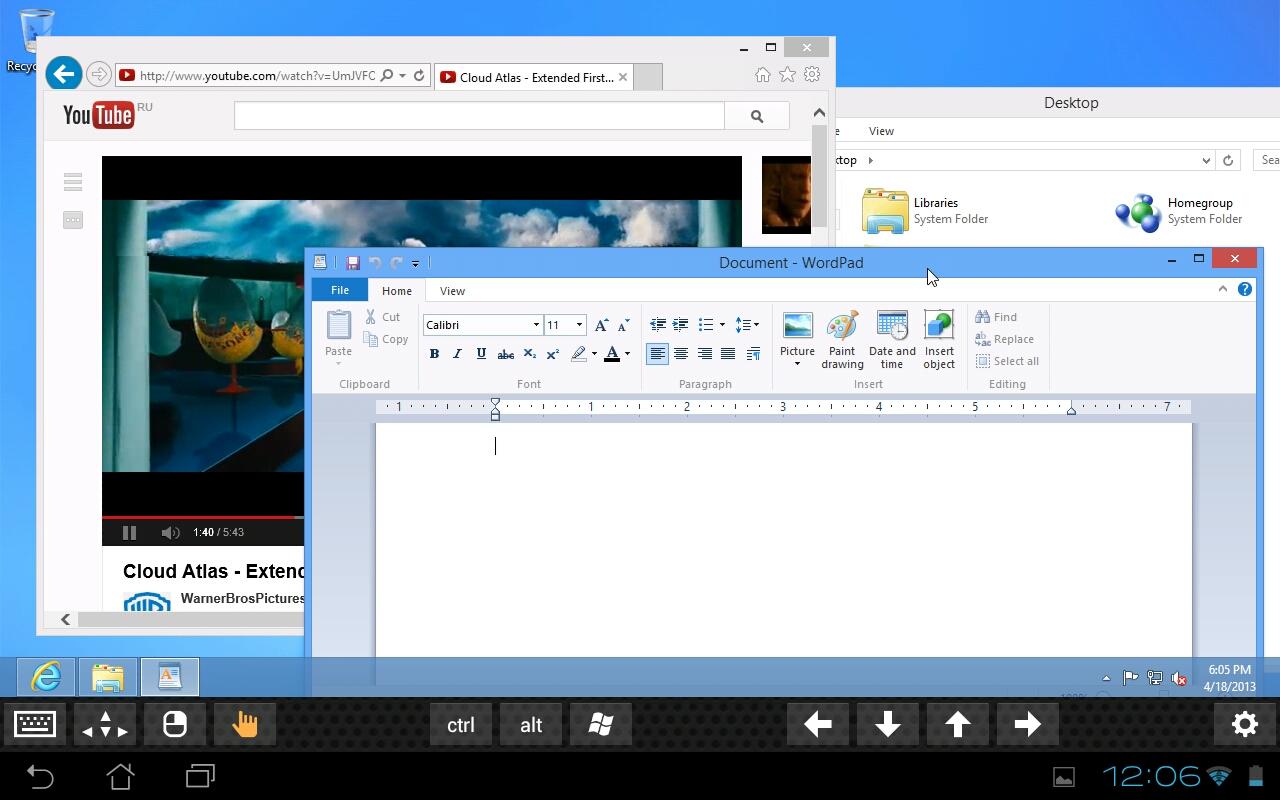This screenshot has width=1280, height=800.
Task: Center align the paragraph
Action: 681,354
